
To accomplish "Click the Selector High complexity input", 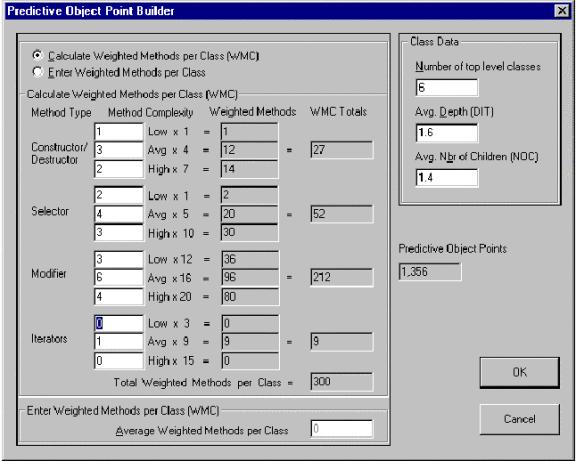I will 119,233.
